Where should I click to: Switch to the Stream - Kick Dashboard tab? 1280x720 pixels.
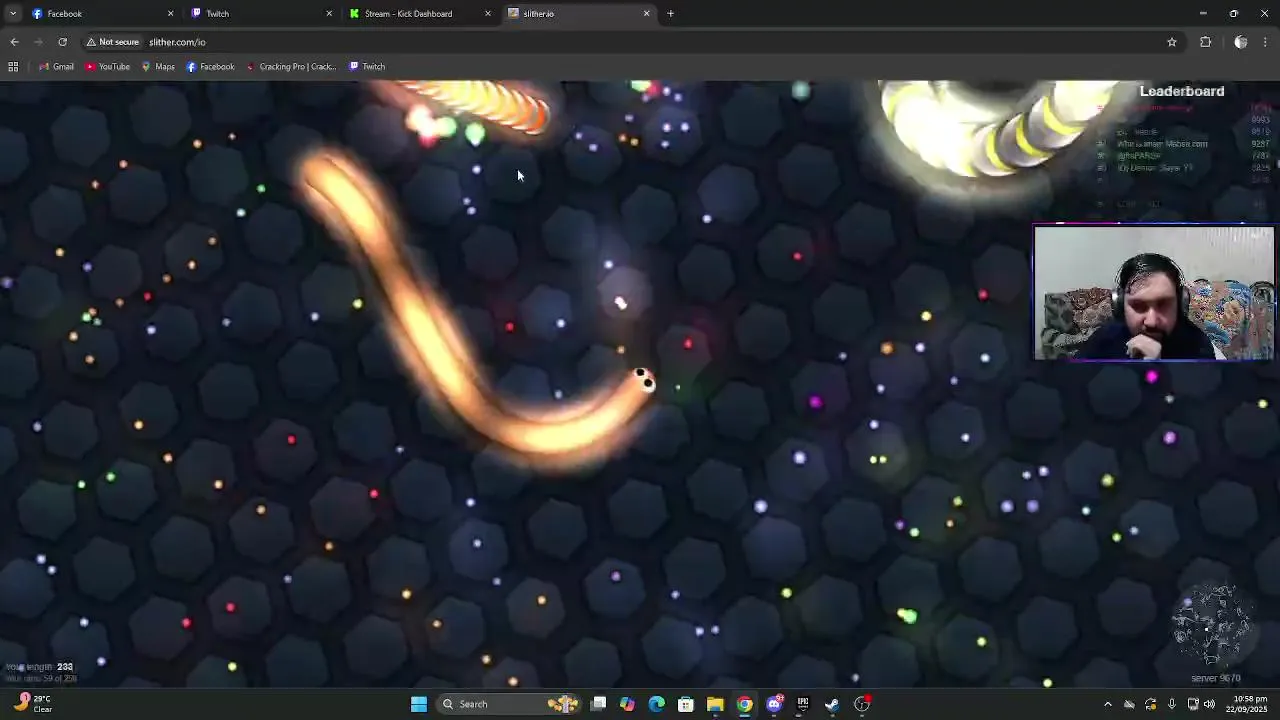click(420, 13)
